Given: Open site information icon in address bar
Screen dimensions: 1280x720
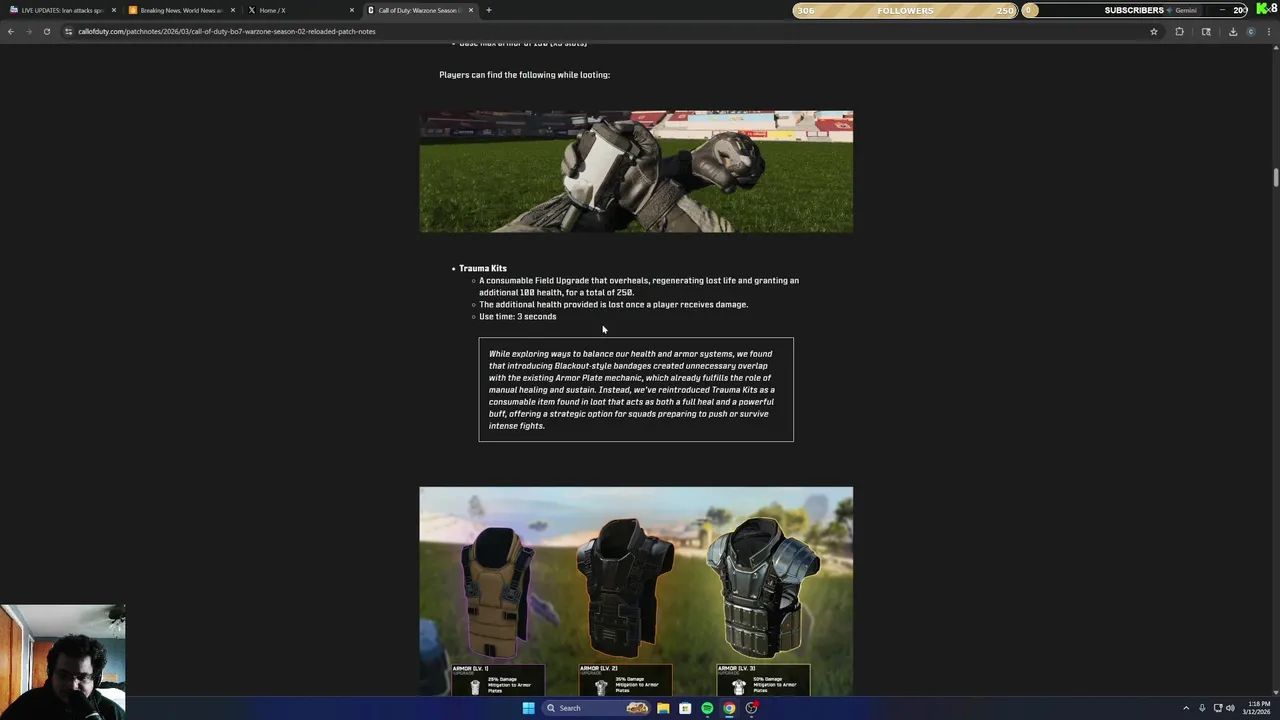Looking at the screenshot, I should click(68, 31).
